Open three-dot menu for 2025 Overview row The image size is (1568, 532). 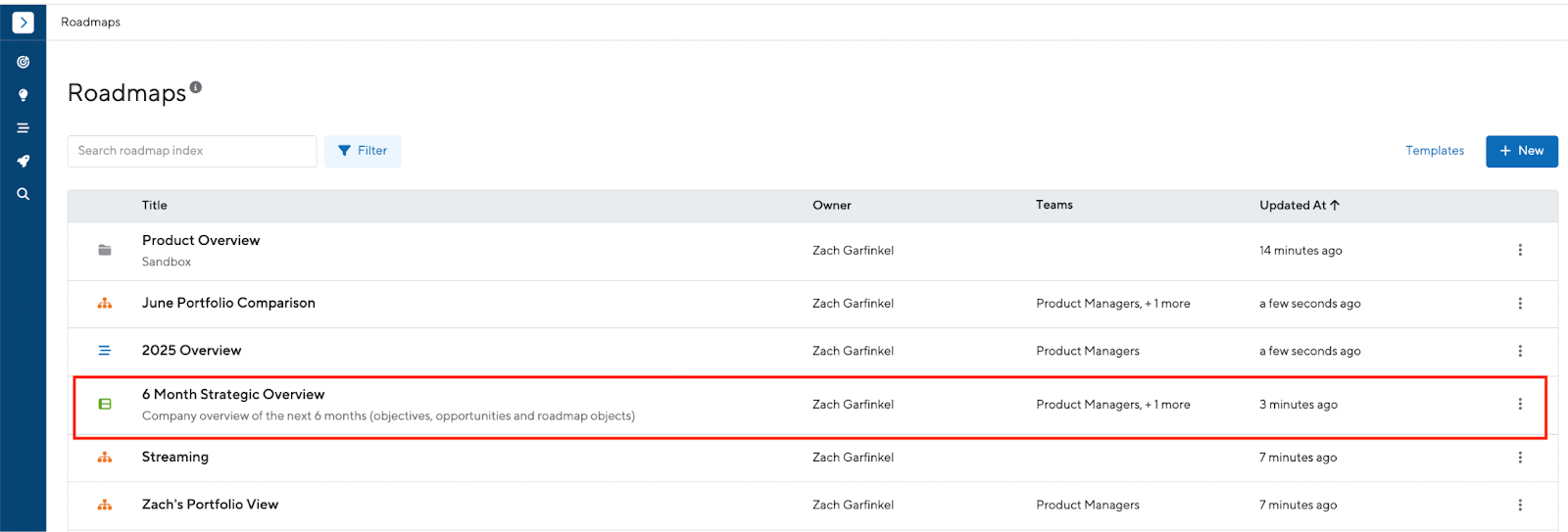[1520, 351]
